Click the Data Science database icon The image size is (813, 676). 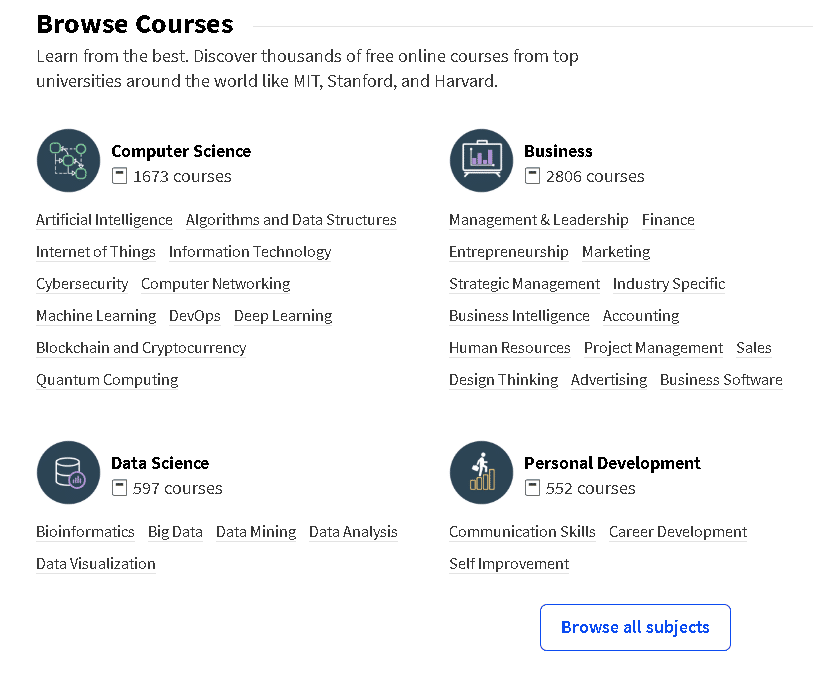tap(68, 472)
